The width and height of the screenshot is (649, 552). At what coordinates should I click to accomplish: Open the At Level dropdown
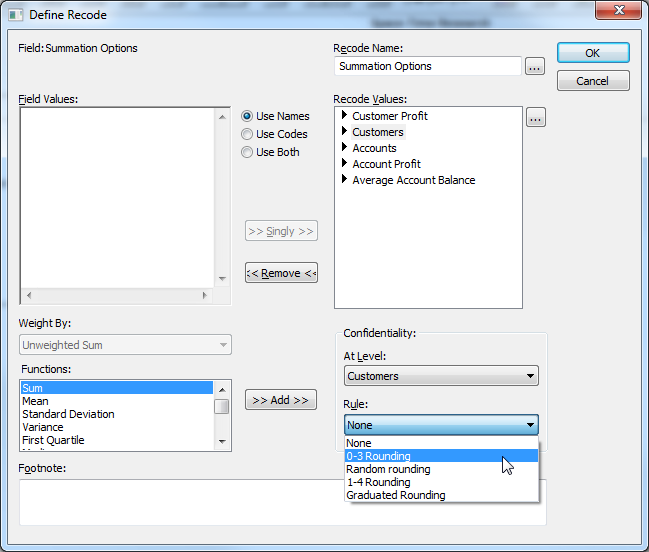(441, 376)
